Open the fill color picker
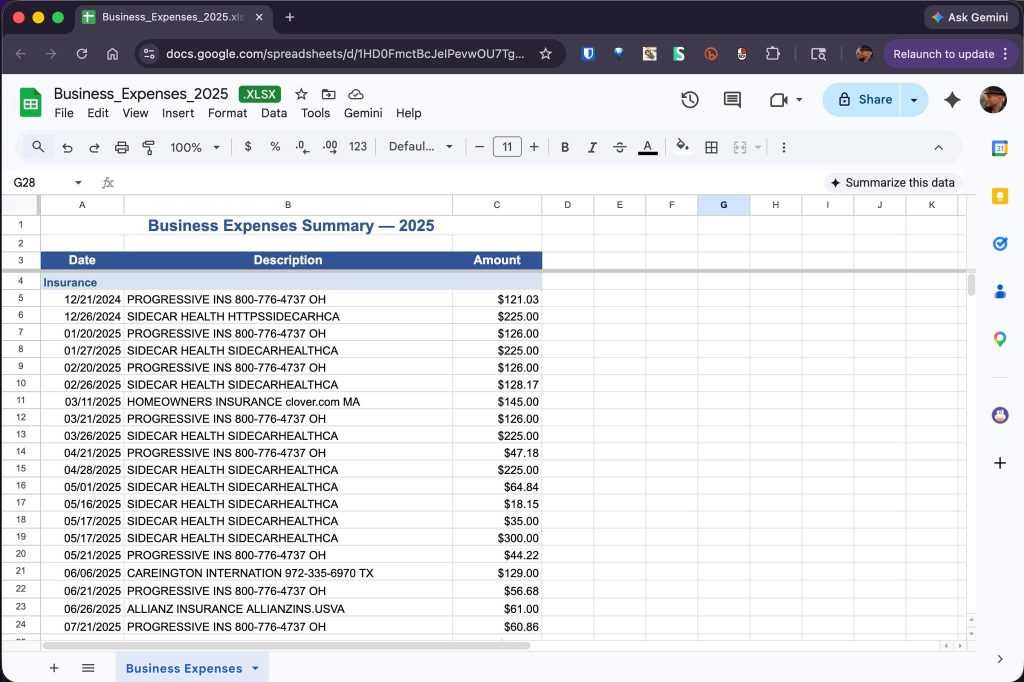The image size is (1024, 682). pos(682,147)
